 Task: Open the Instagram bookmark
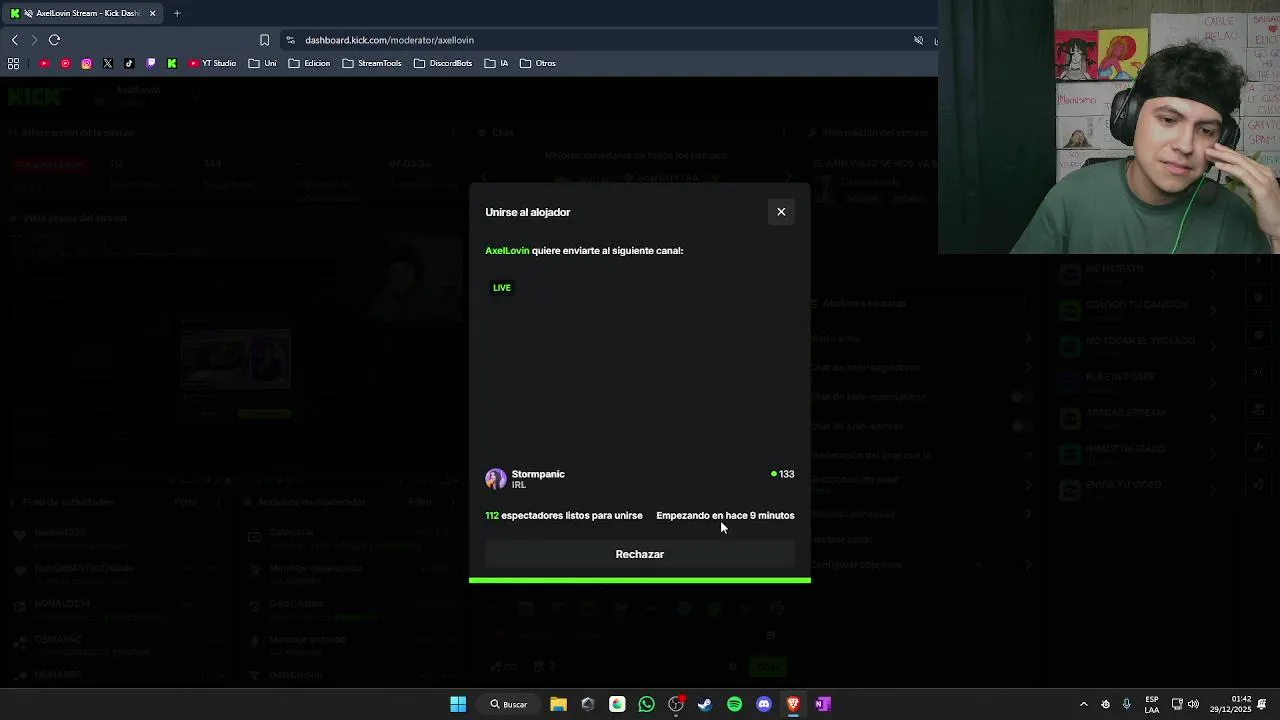pos(87,63)
